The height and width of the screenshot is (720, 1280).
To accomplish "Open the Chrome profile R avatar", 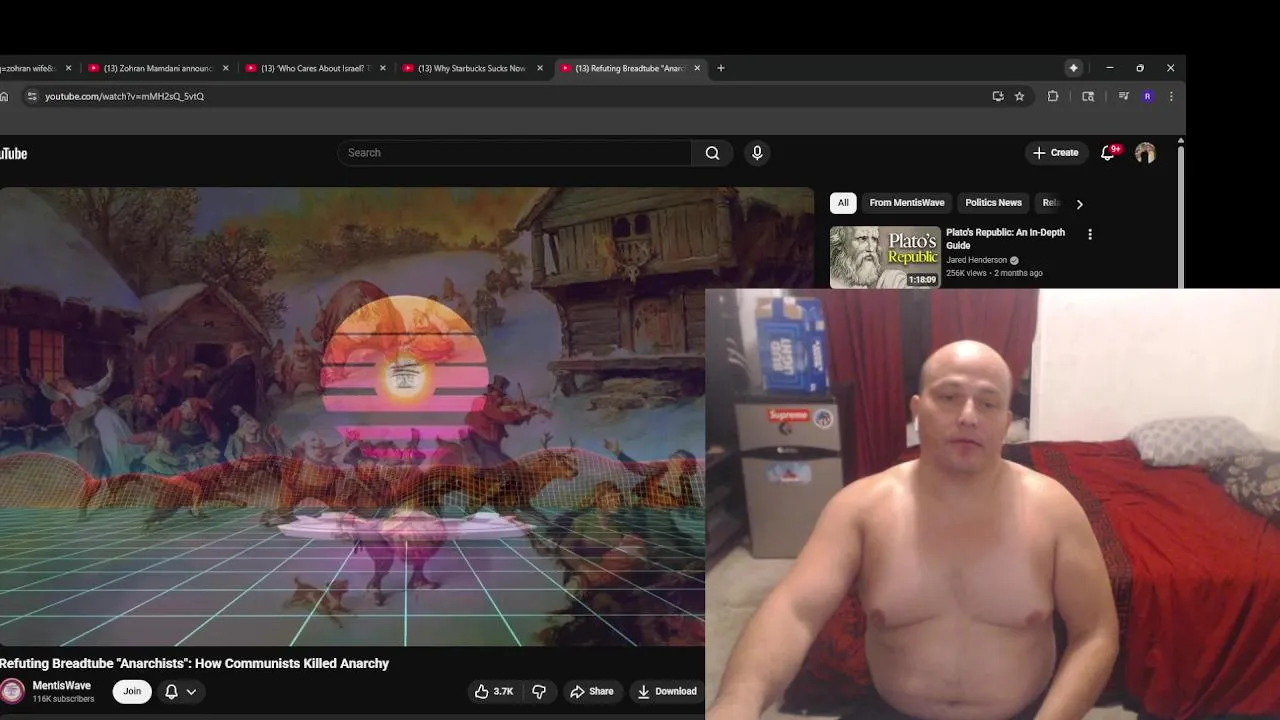I will pyautogui.click(x=1147, y=96).
